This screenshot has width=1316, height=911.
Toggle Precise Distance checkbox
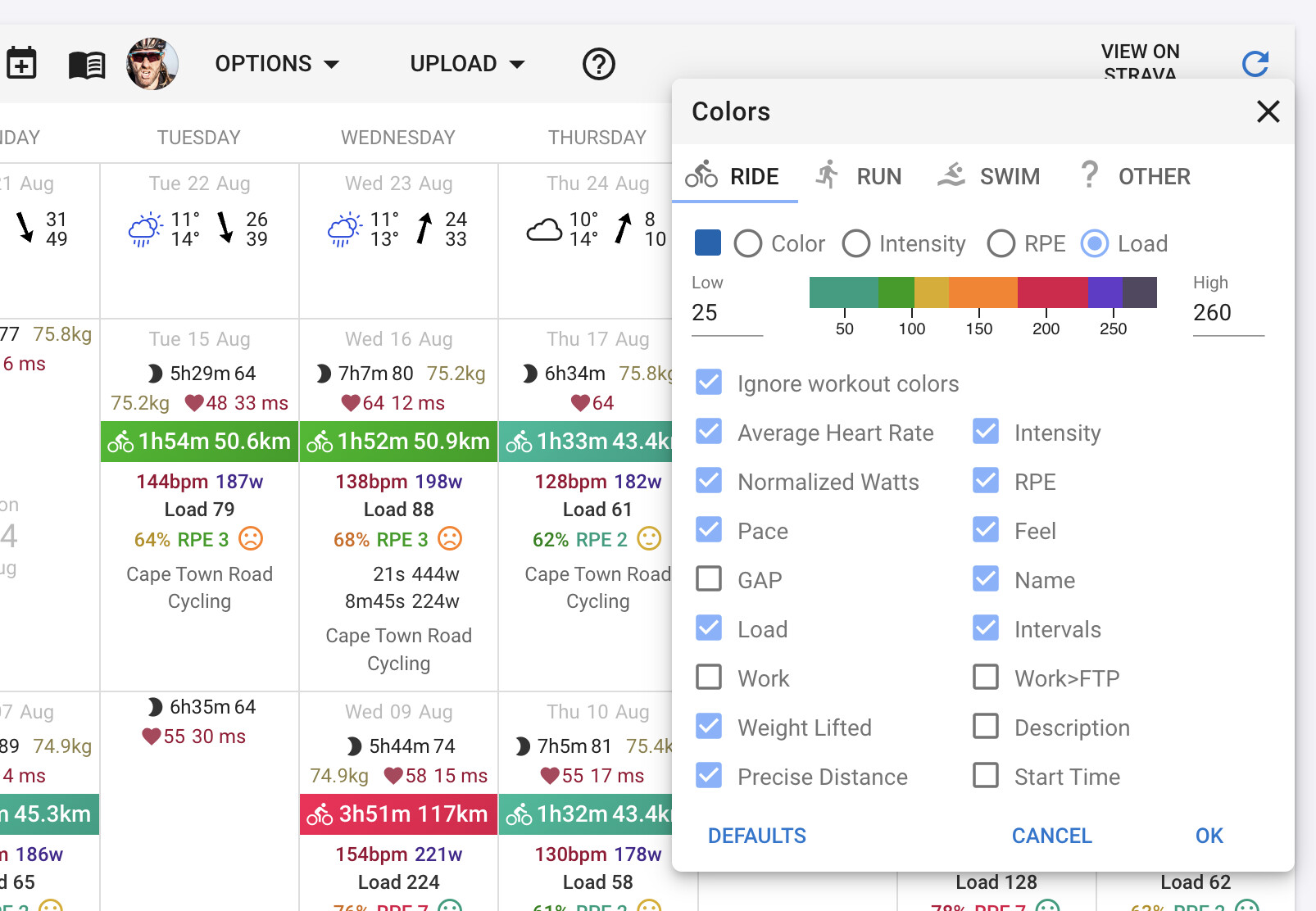point(709,776)
